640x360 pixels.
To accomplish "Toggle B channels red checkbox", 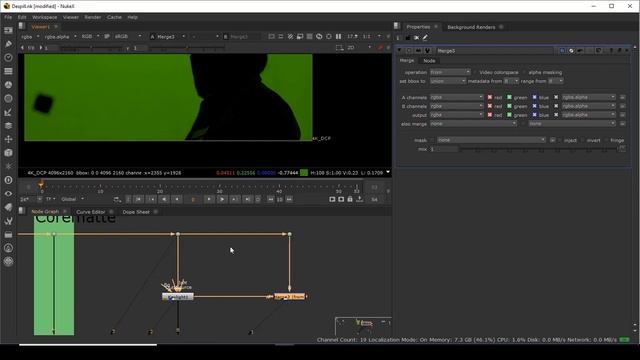I will [x=490, y=106].
